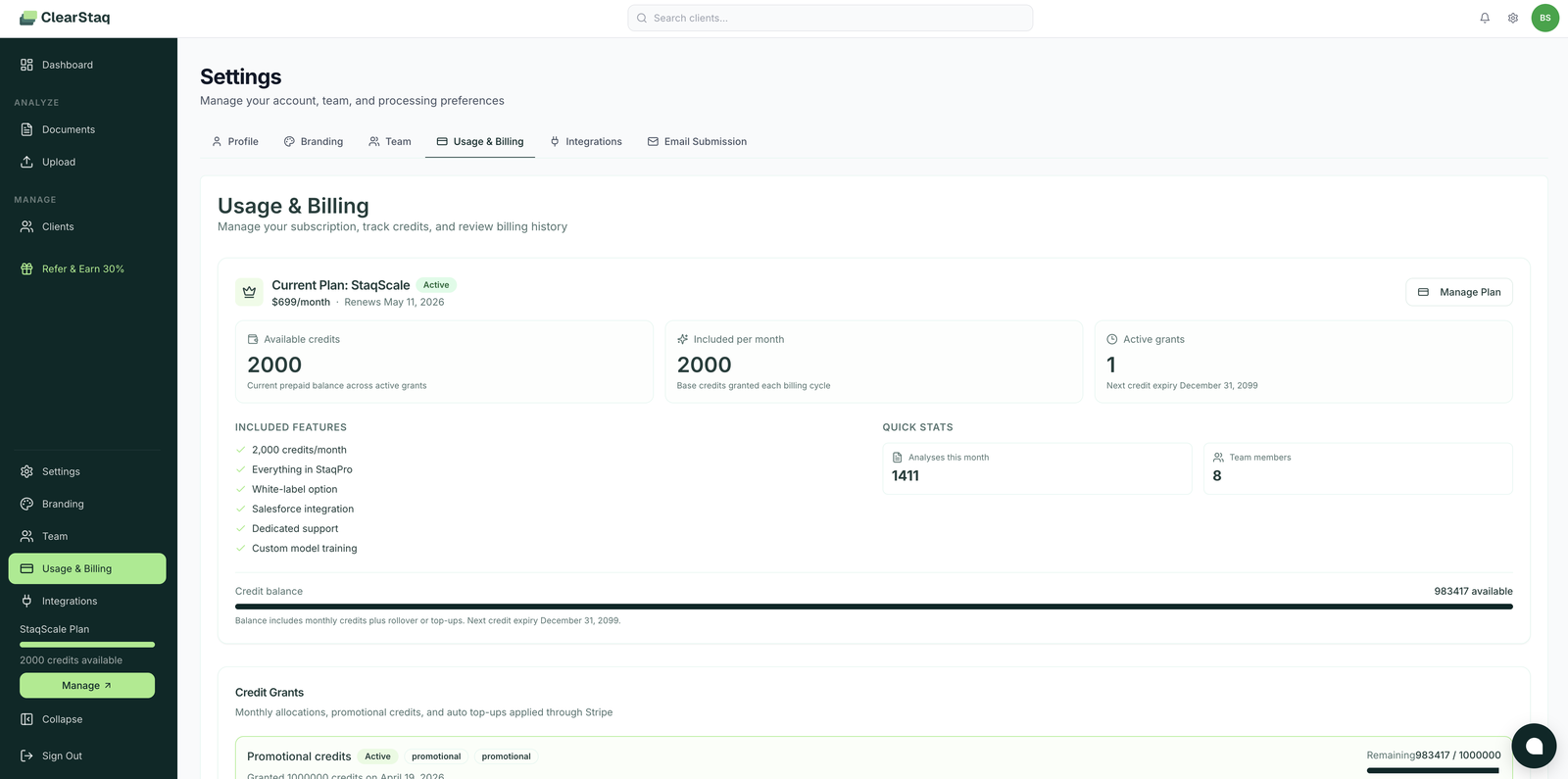Click the Credit balance progress bar

click(874, 607)
